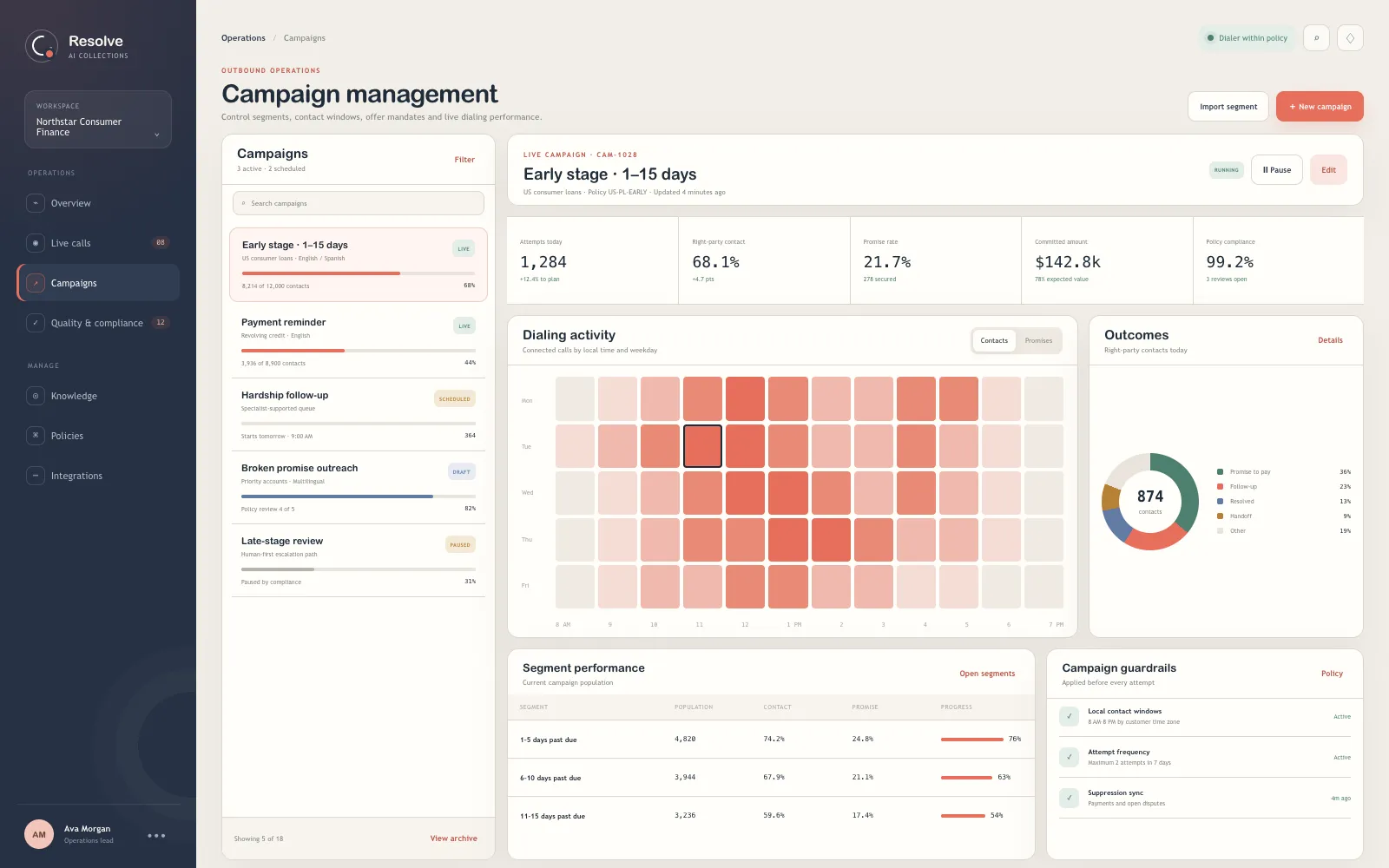The width and height of the screenshot is (1389, 868).
Task: Open the Ava Morgan user options menu
Action: pos(156,836)
